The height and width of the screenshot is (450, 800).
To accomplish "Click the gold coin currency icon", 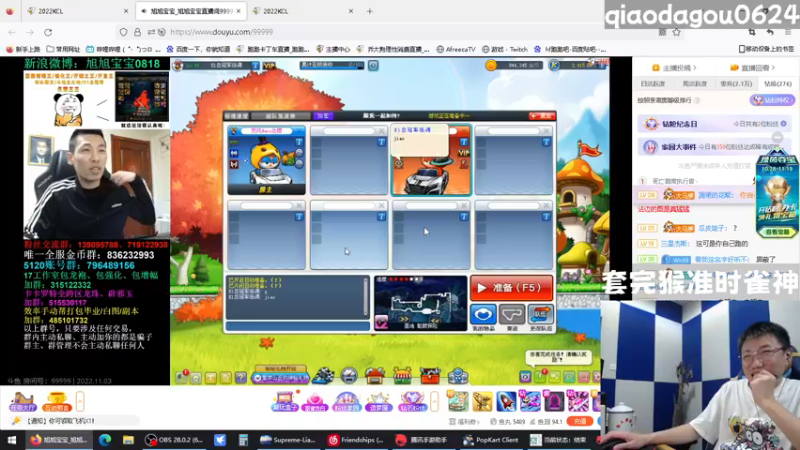I will [x=491, y=65].
